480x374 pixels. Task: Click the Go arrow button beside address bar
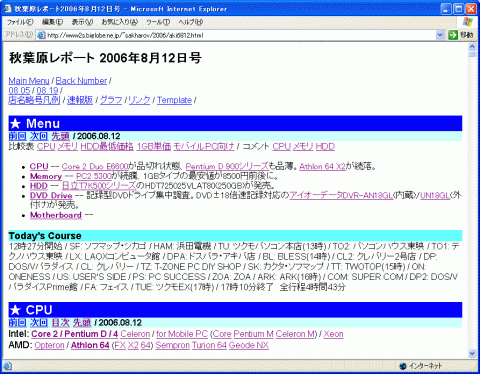[x=453, y=35]
